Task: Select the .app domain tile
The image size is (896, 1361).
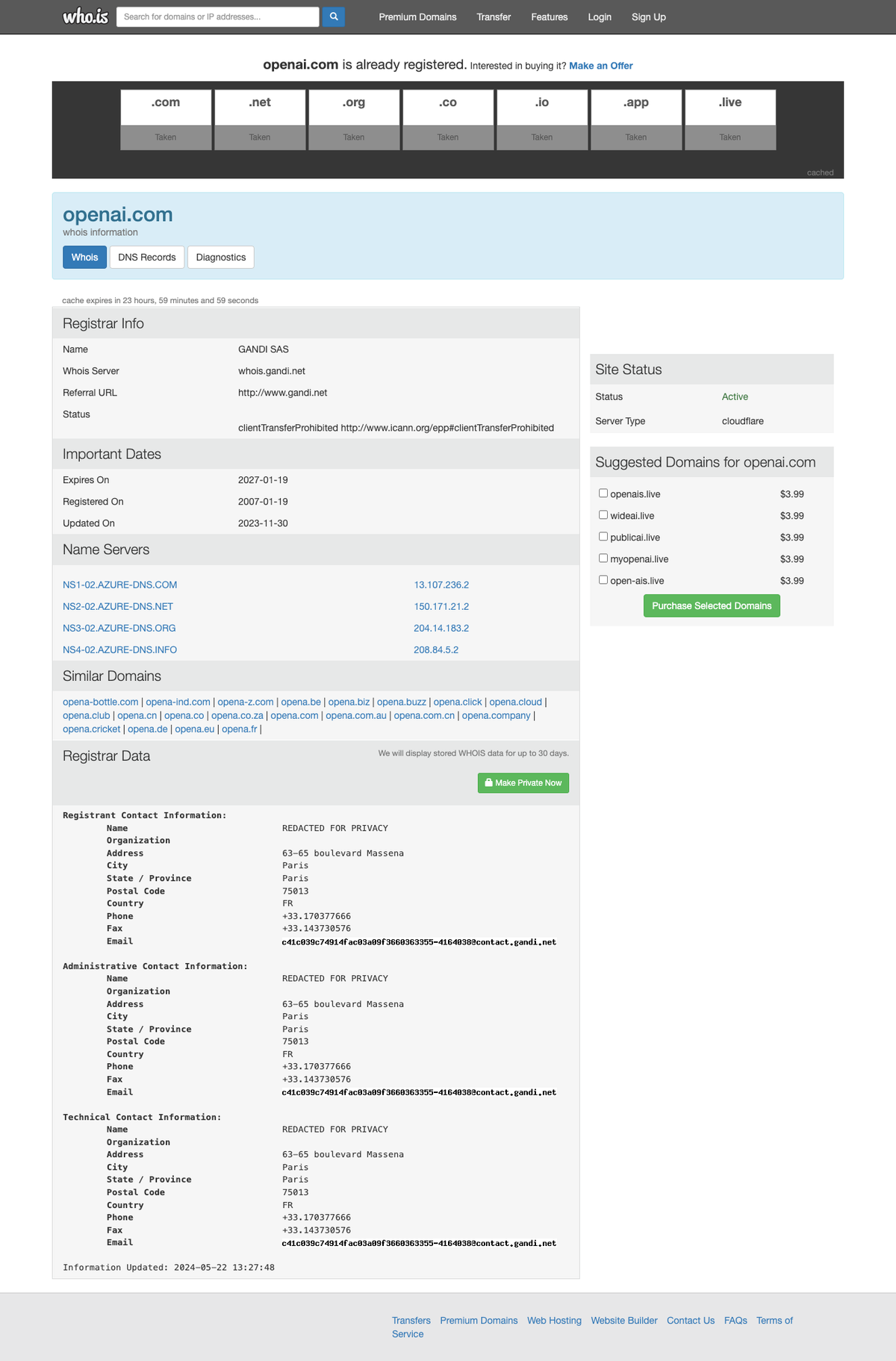Action: pos(636,119)
